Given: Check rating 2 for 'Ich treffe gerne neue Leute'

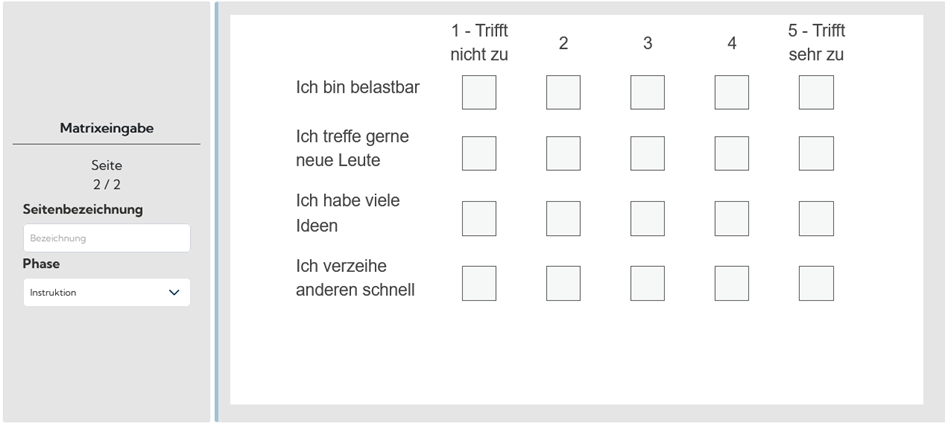Looking at the screenshot, I should tap(563, 154).
